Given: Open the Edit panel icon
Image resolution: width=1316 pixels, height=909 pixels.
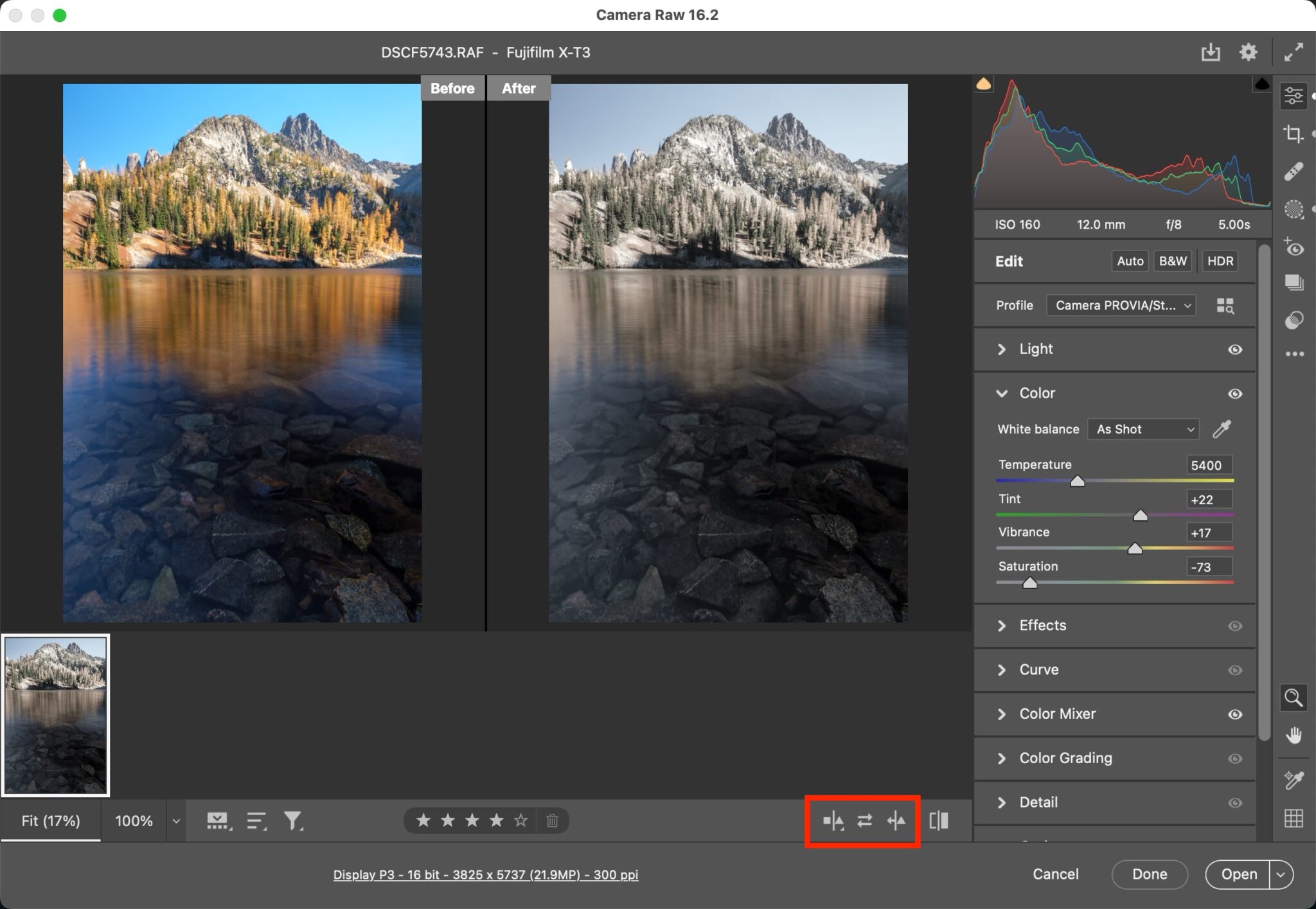Looking at the screenshot, I should coord(1294,96).
